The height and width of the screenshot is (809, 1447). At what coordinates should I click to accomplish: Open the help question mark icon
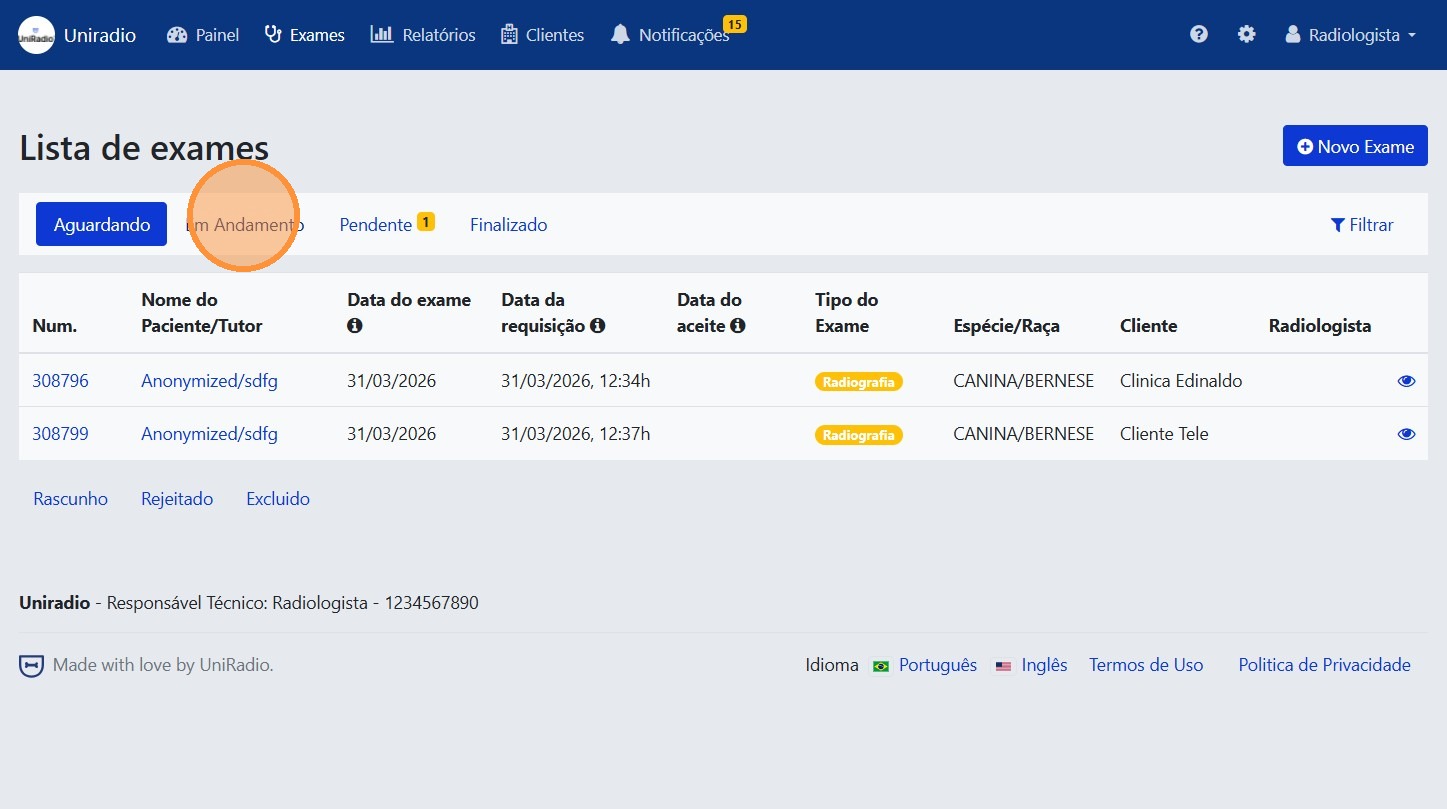coord(1198,35)
